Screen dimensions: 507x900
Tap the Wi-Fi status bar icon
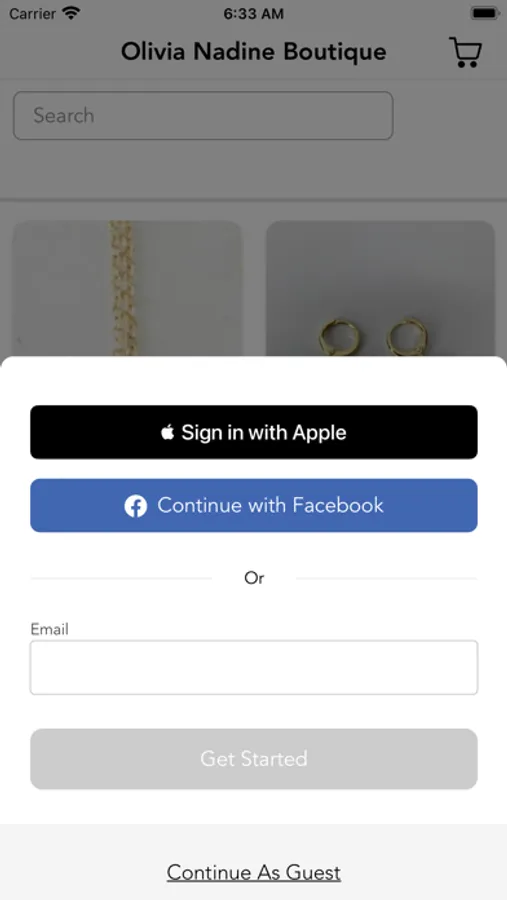(x=72, y=13)
